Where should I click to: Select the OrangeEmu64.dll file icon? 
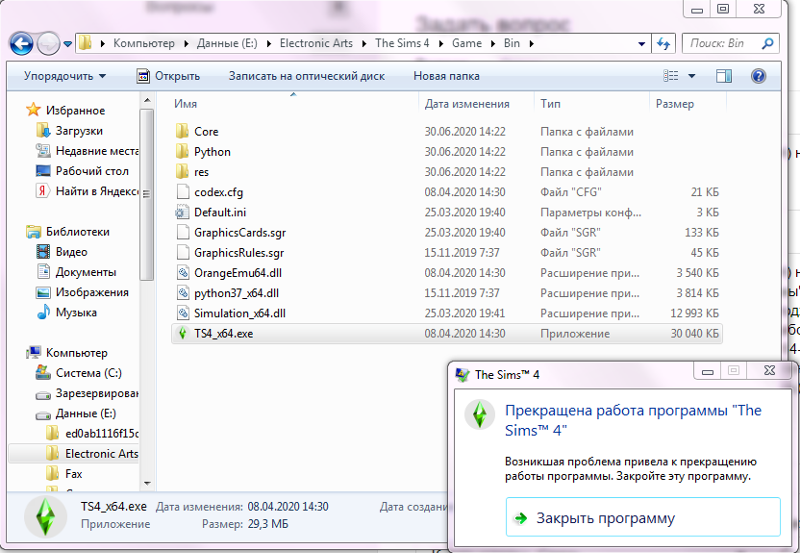(183, 273)
